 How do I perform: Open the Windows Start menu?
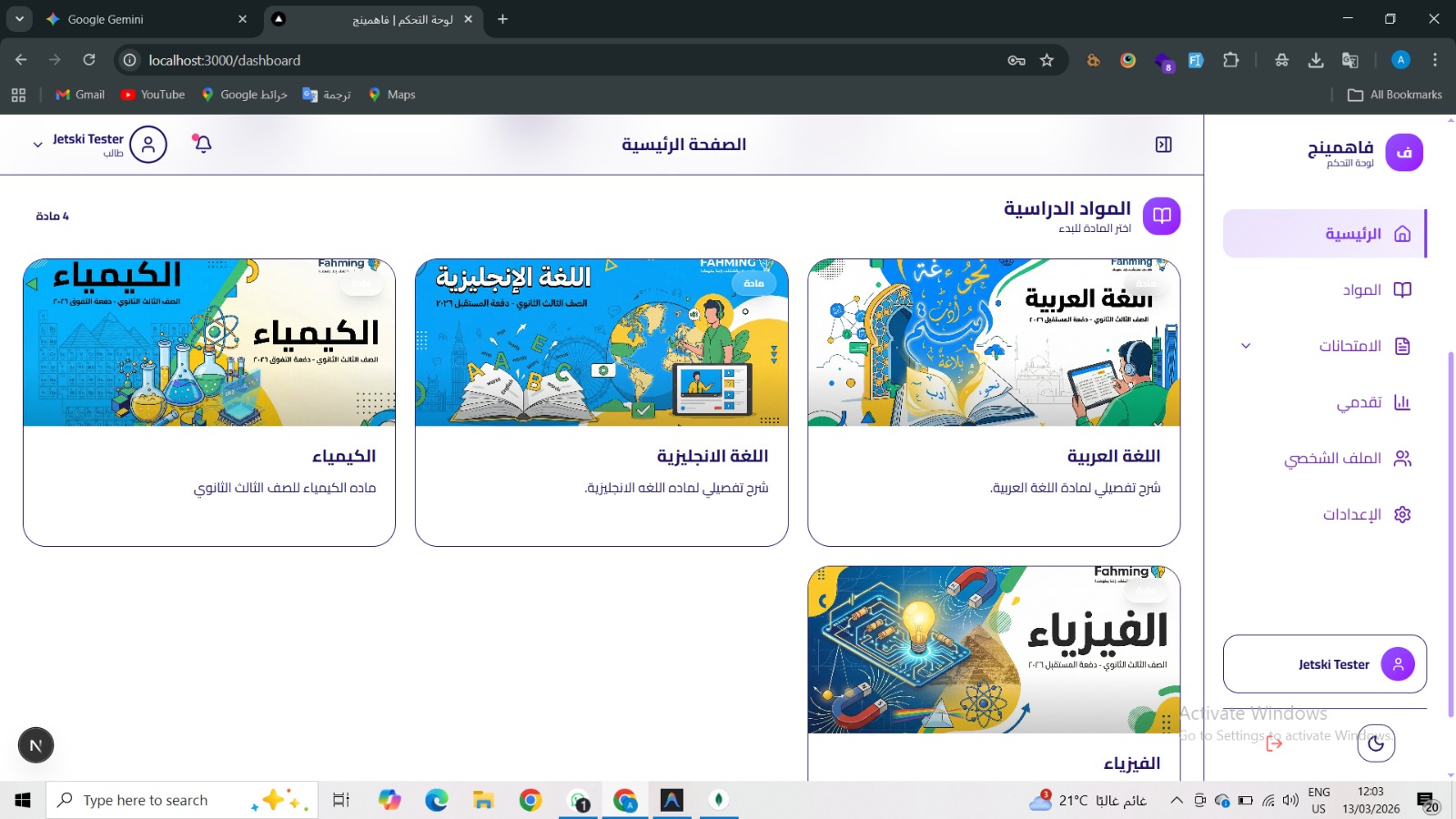click(x=23, y=800)
